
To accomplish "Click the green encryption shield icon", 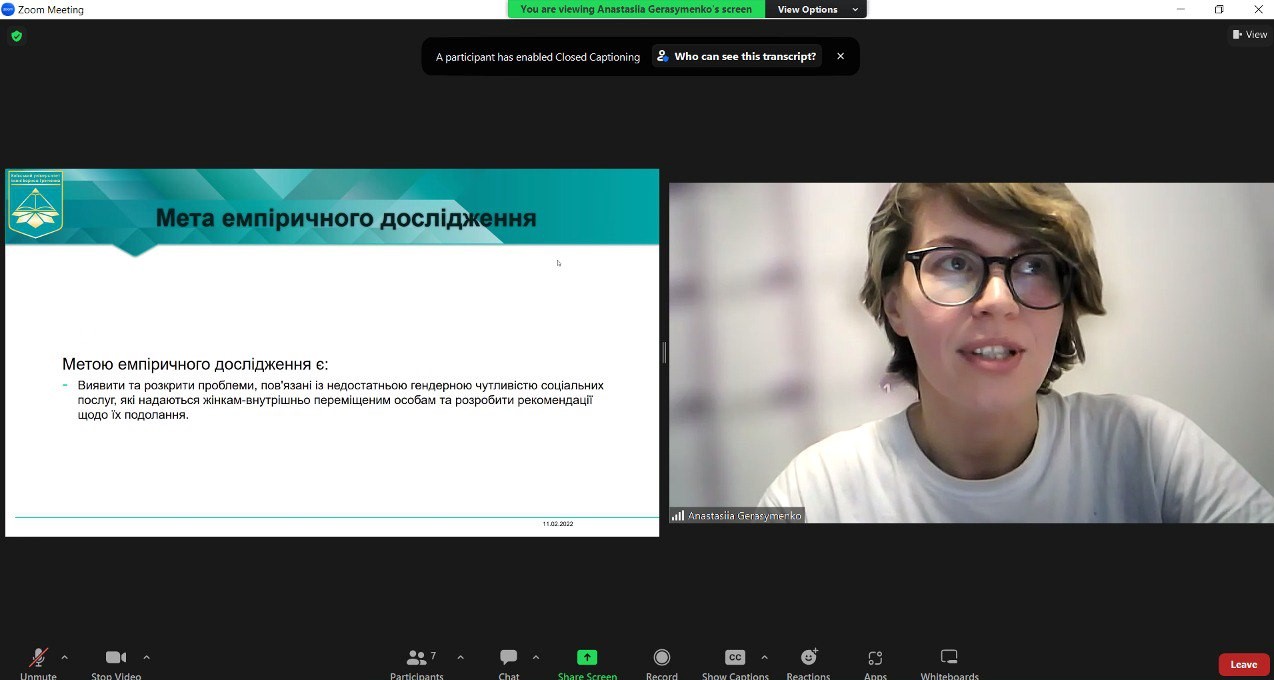I will point(16,36).
